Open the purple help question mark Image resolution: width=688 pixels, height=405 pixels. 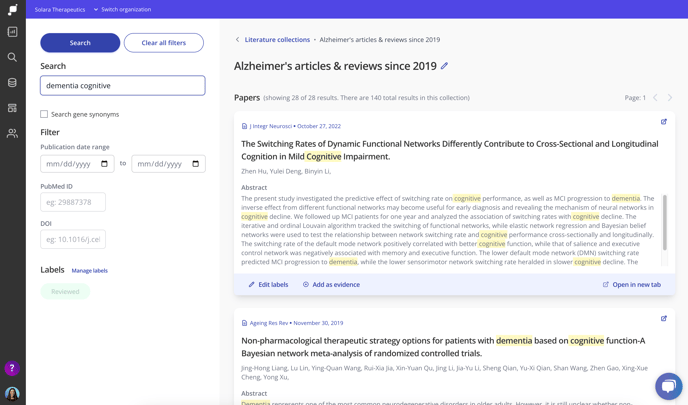12,368
